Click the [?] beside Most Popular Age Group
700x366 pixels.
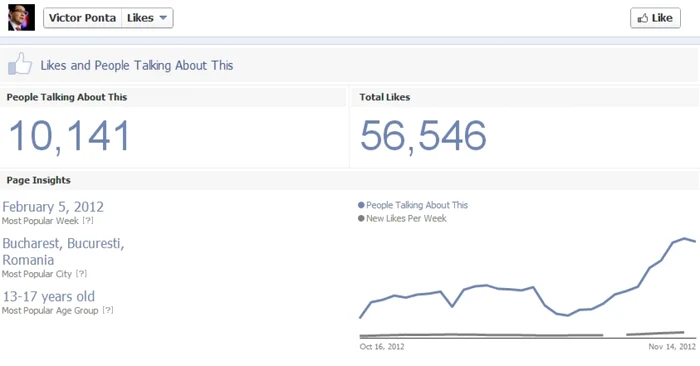point(108,310)
